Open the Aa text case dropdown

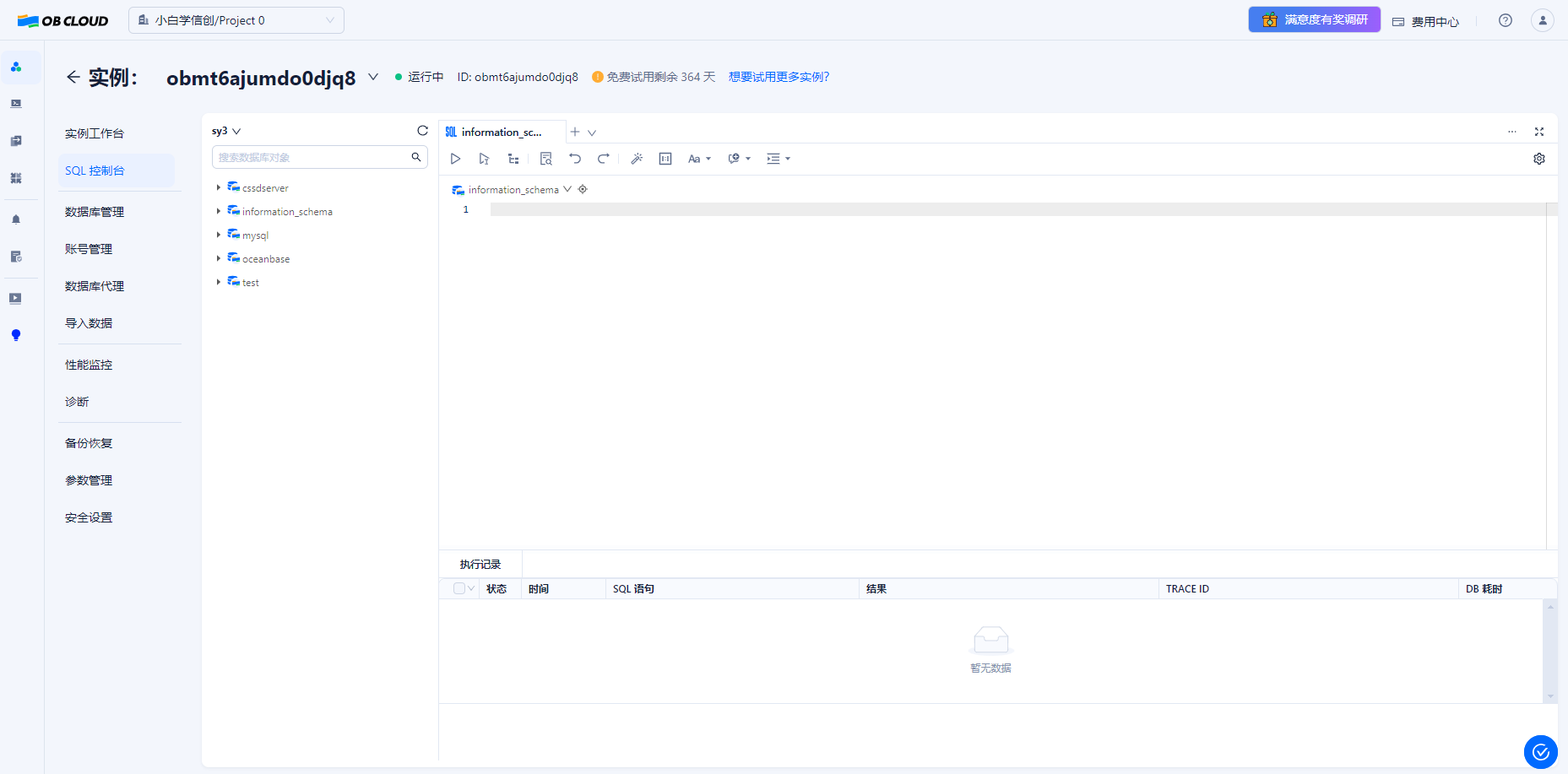(x=699, y=159)
